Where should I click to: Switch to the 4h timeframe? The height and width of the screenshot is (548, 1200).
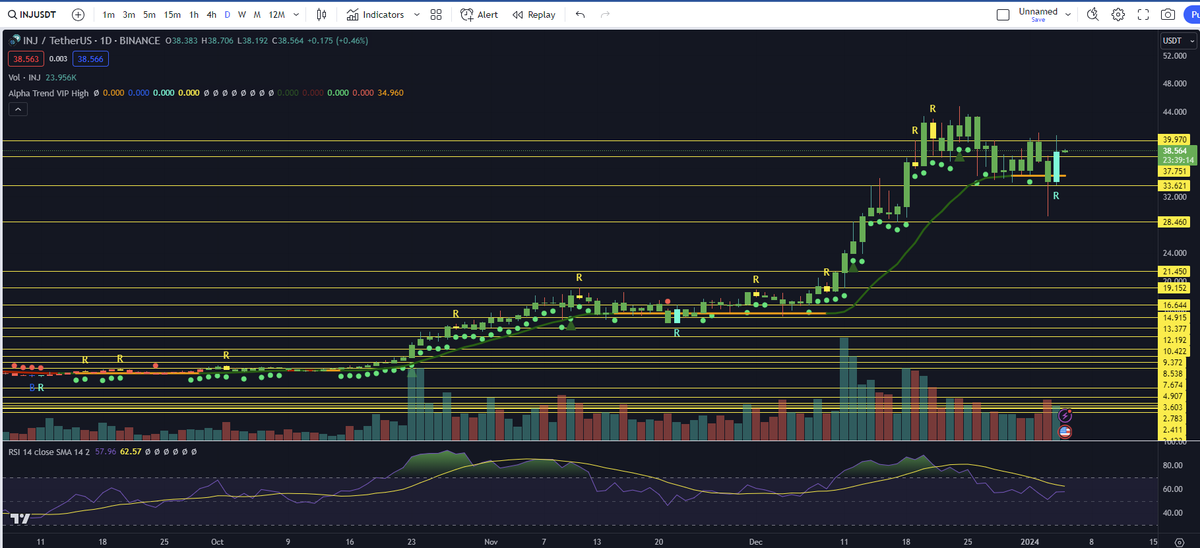(211, 15)
